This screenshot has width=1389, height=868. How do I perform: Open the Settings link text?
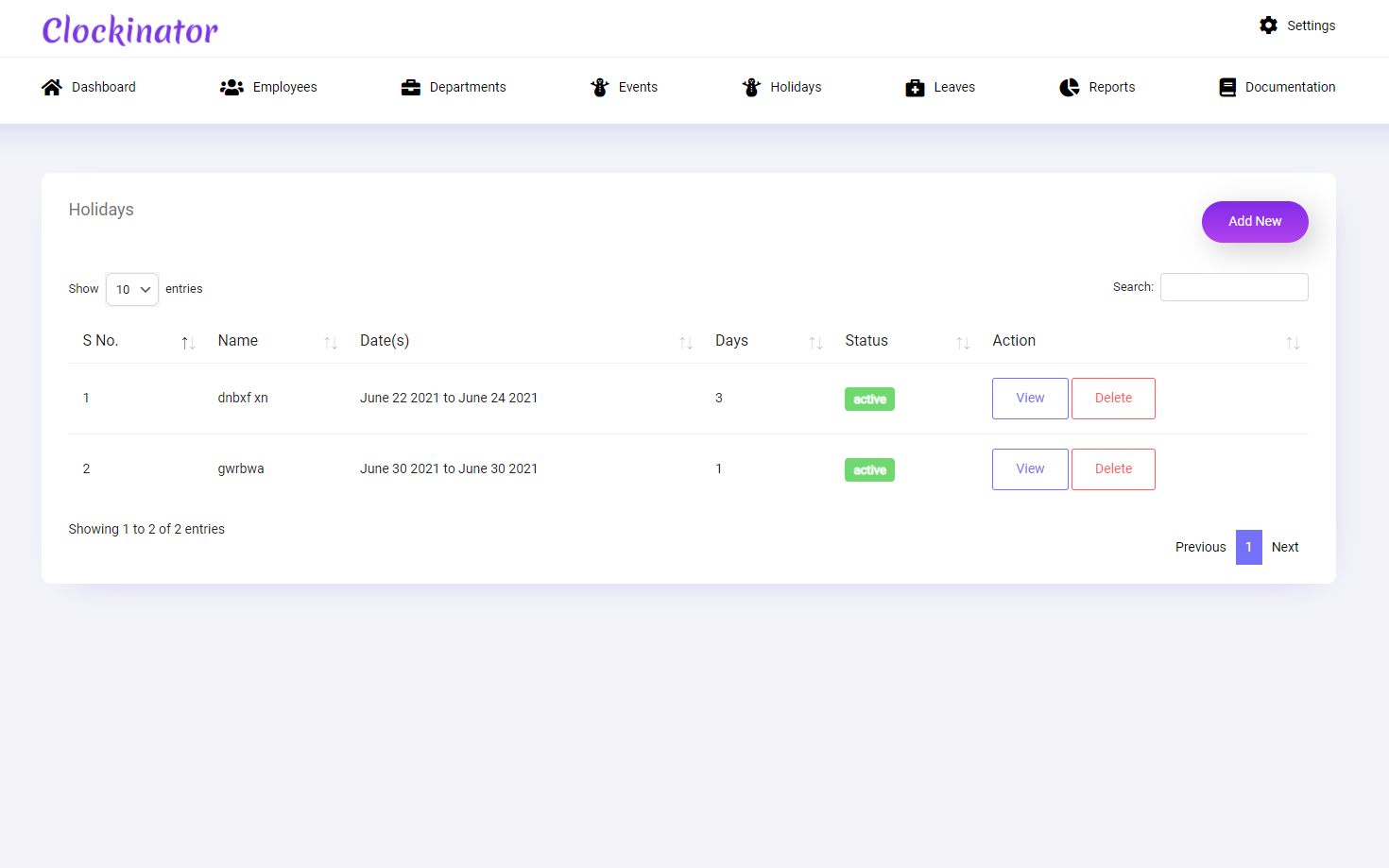1311,26
